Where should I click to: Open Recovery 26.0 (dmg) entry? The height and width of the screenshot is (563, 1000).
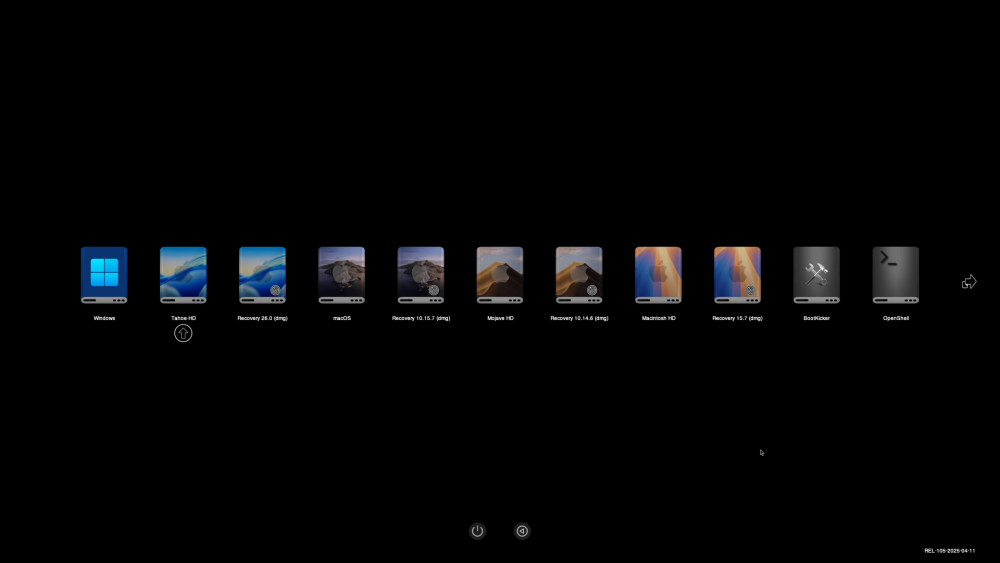pos(262,275)
